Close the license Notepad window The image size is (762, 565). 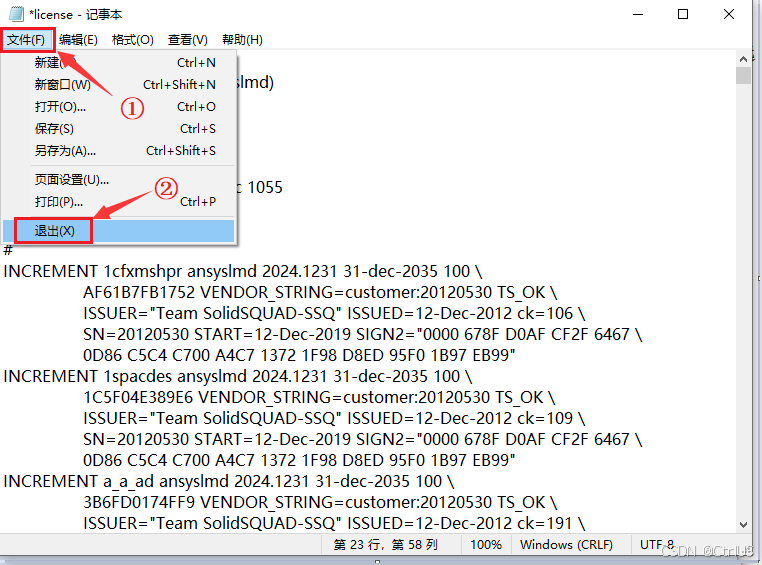pyautogui.click(x=728, y=15)
